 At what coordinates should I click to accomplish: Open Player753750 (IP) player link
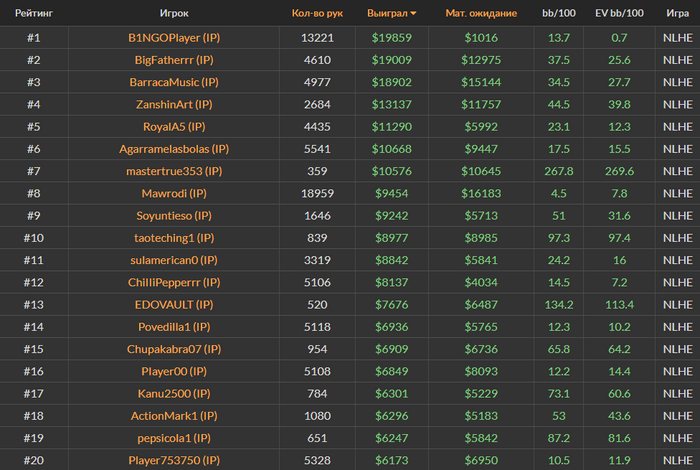pyautogui.click(x=174, y=460)
